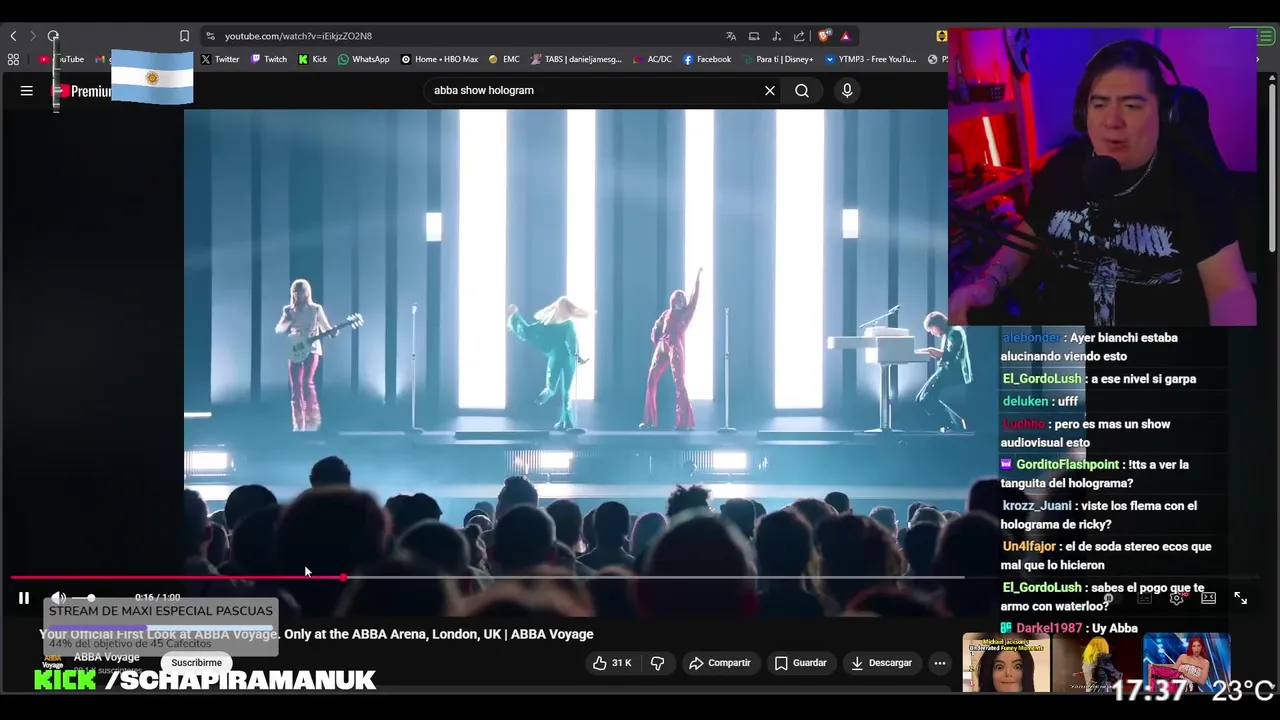Screen dimensions: 1280x720
Task: Go back with the browser back arrow
Action: (x=13, y=36)
